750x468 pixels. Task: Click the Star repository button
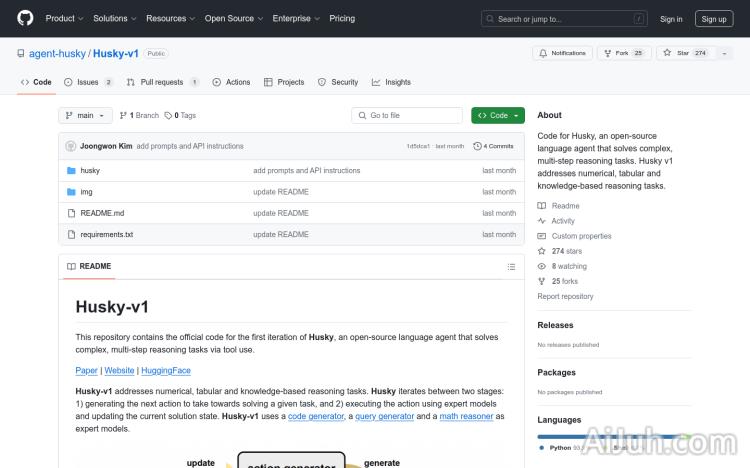678,53
